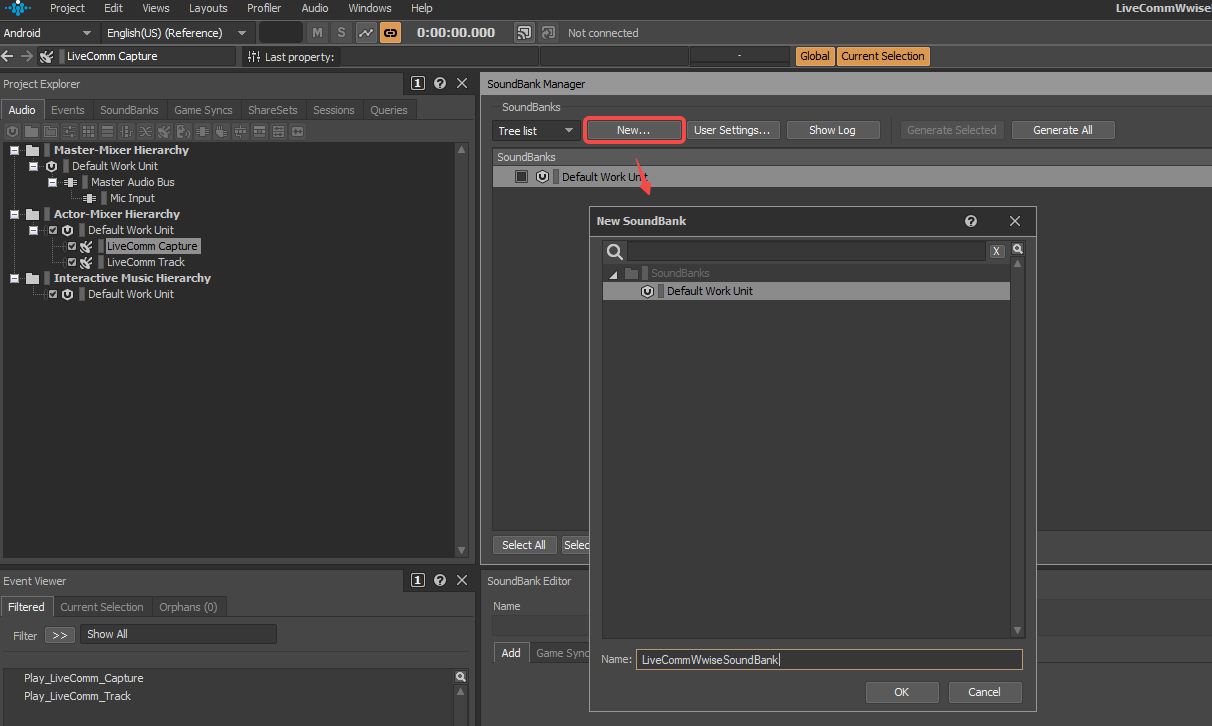This screenshot has height=726, width=1212.
Task: Switch to the Events tab
Action: click(x=68, y=110)
